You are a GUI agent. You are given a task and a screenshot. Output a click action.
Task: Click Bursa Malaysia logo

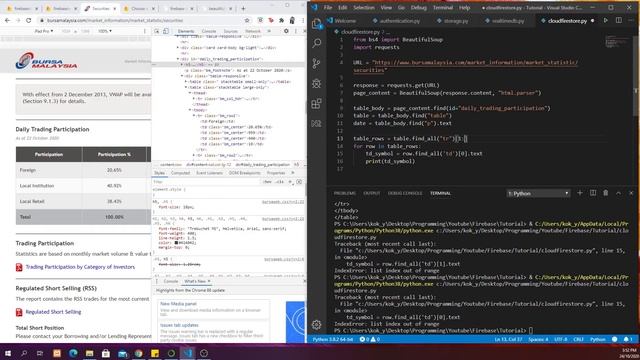(46, 61)
